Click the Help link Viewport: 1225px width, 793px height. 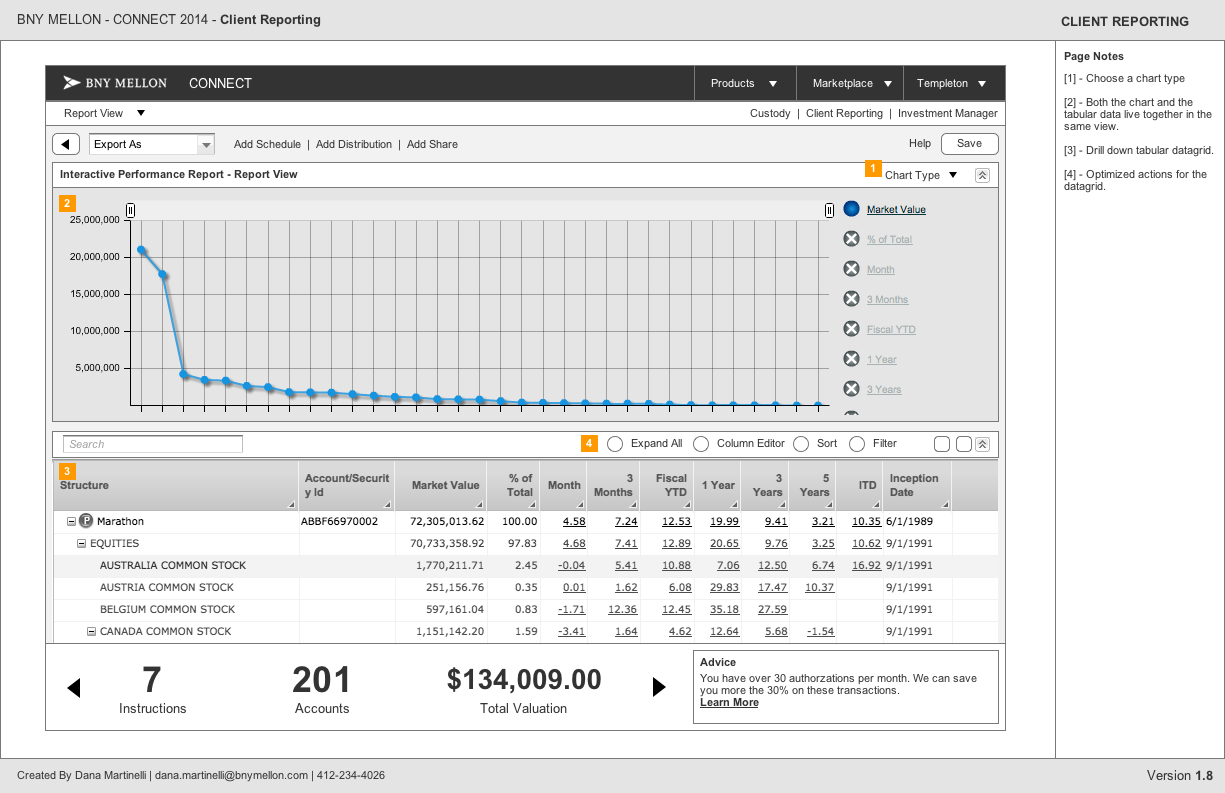920,144
